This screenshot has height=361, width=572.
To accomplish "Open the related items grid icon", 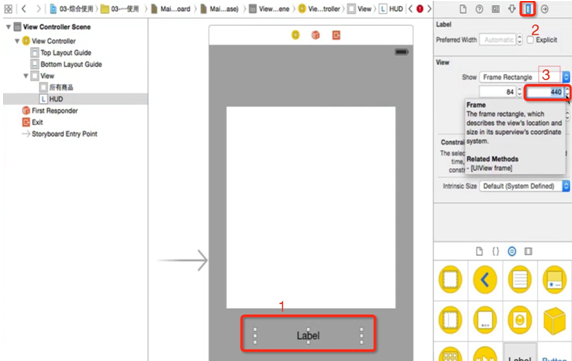I will point(8,9).
